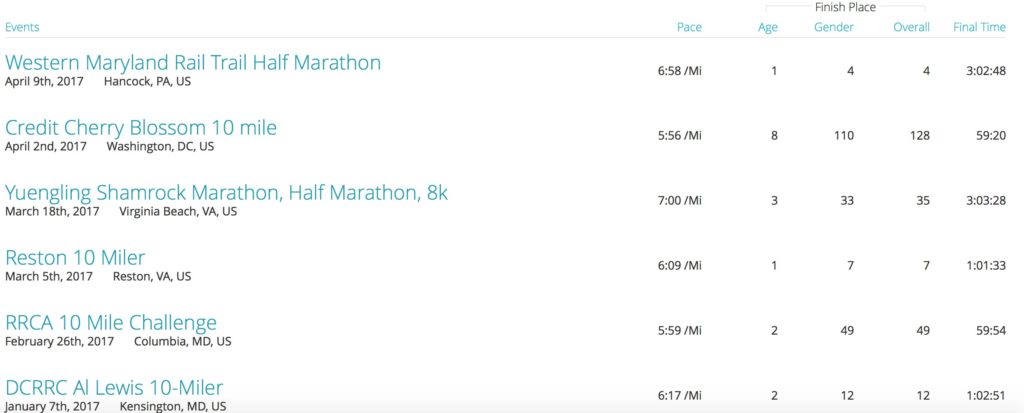Open Yuengling Shamrock Marathon event link
The height and width of the screenshot is (413, 1024).
pyautogui.click(x=227, y=193)
